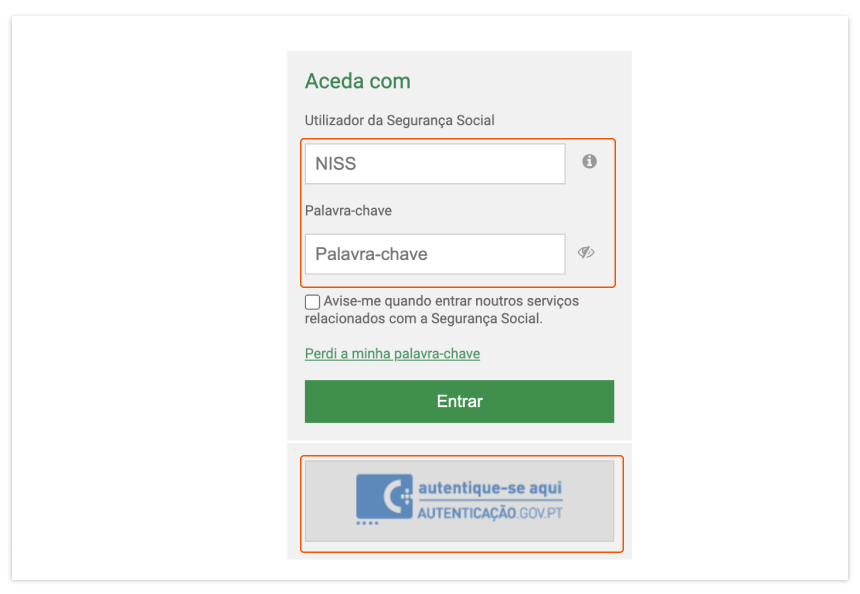Toggle password visibility with the eye icon
Image resolution: width=860 pixels, height=594 pixels.
pos(586,252)
